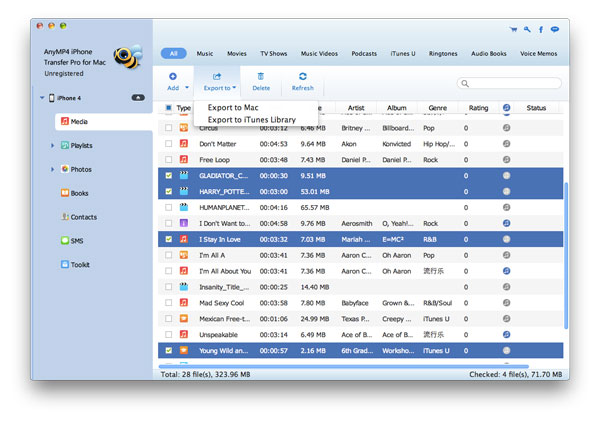The height and width of the screenshot is (422, 600).
Task: Refresh the media file list
Action: pos(302,77)
